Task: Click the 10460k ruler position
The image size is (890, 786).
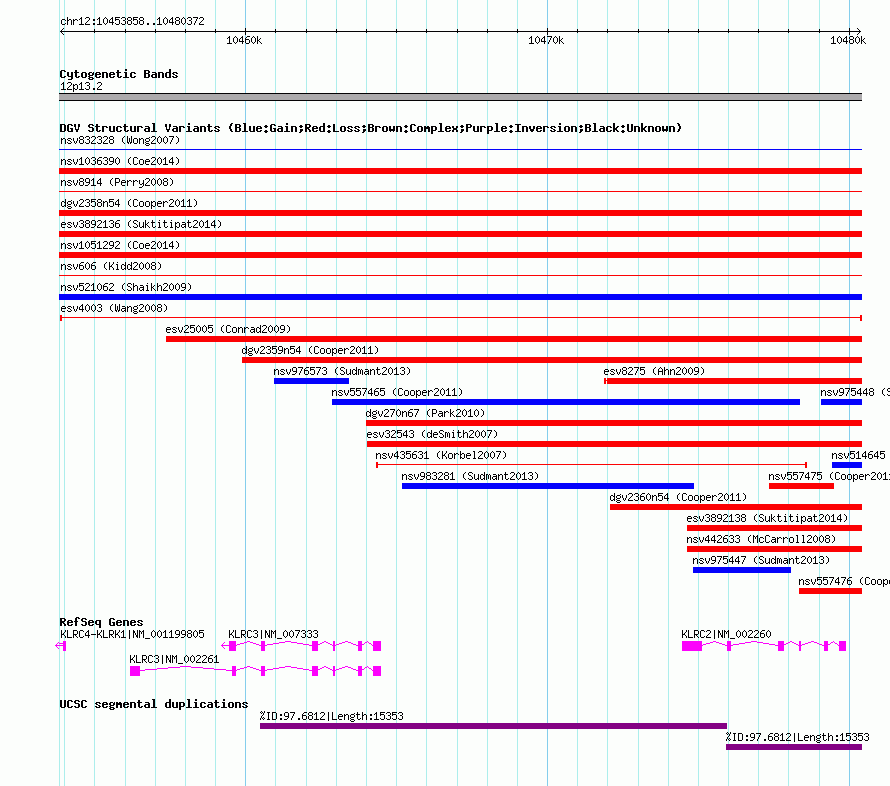Action: 244,40
